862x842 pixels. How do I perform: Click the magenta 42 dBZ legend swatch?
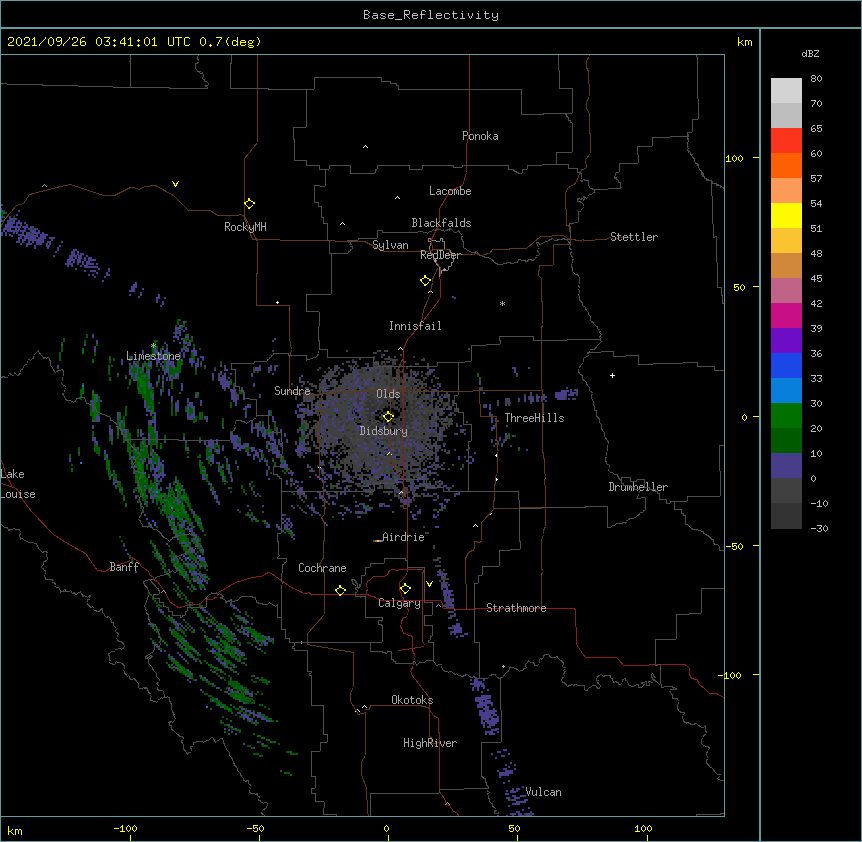click(x=786, y=315)
